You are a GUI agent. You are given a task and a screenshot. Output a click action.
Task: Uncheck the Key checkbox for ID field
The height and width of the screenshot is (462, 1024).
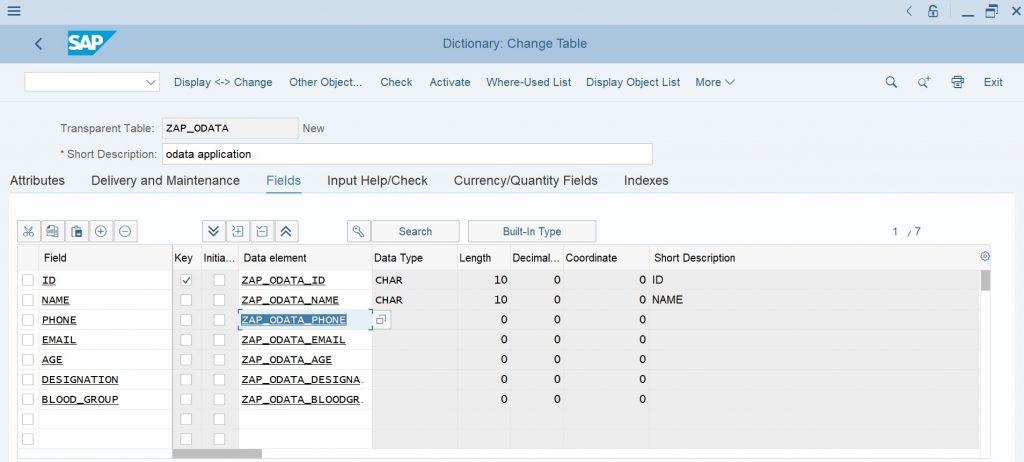pyautogui.click(x=186, y=280)
